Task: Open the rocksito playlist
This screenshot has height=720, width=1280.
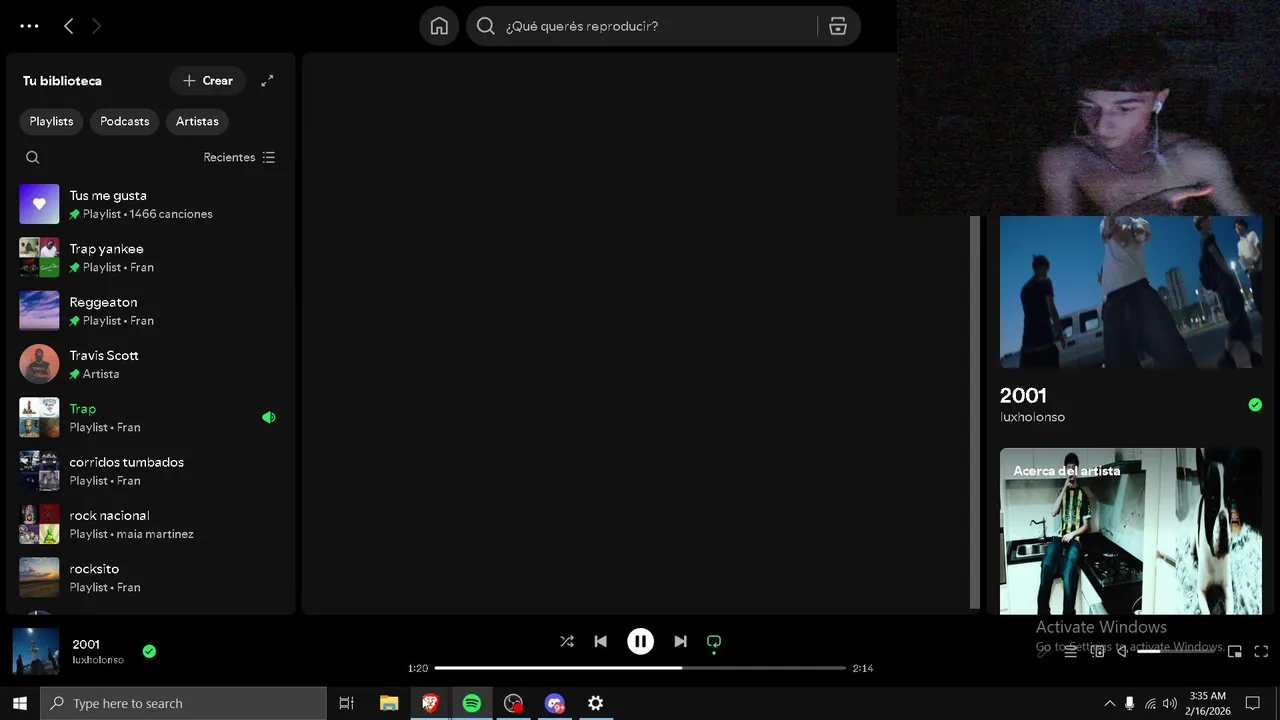Action: point(150,577)
